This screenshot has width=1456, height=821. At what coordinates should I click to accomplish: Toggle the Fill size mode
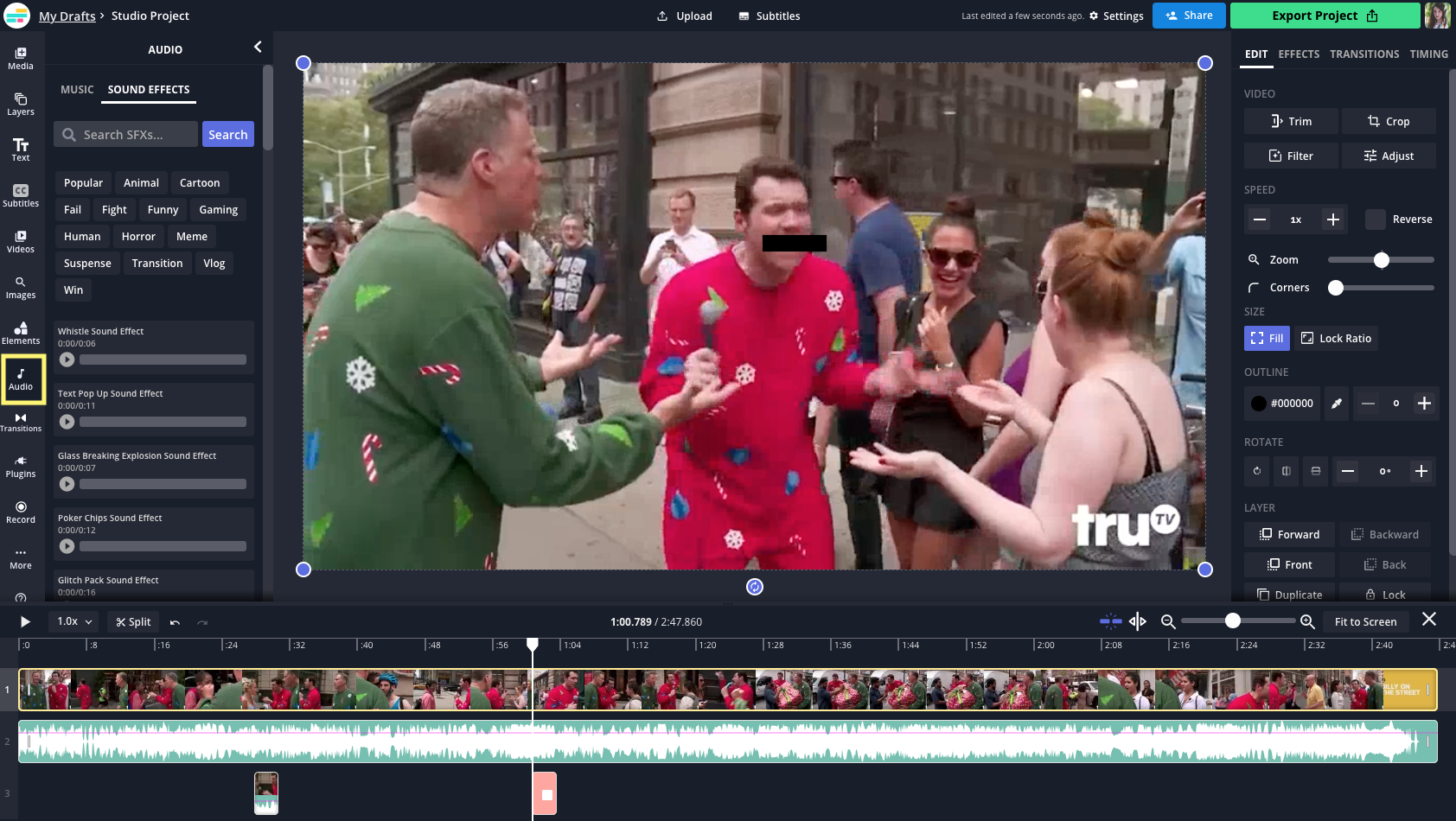pyautogui.click(x=1266, y=338)
